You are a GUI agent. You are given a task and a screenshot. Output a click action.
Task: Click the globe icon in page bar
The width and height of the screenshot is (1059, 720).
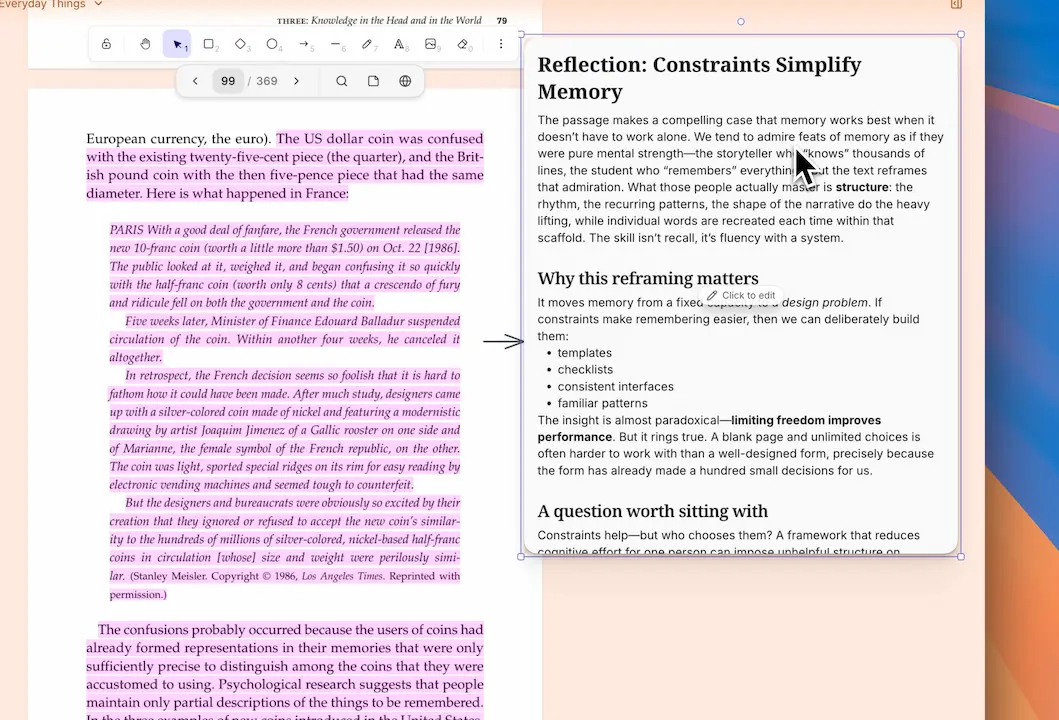pyautogui.click(x=405, y=81)
